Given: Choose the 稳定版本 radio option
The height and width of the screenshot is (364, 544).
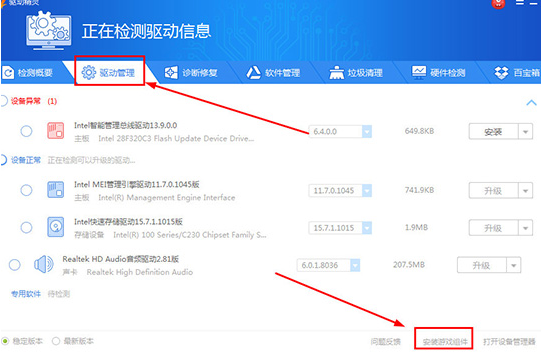Looking at the screenshot, I should (5, 341).
